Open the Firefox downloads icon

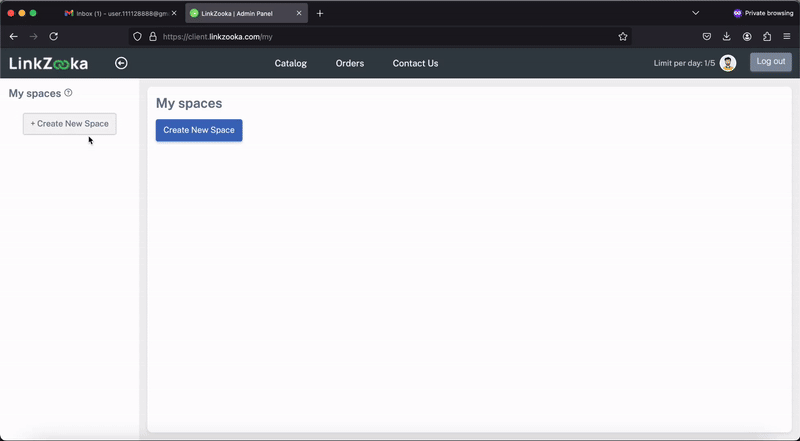point(727,37)
